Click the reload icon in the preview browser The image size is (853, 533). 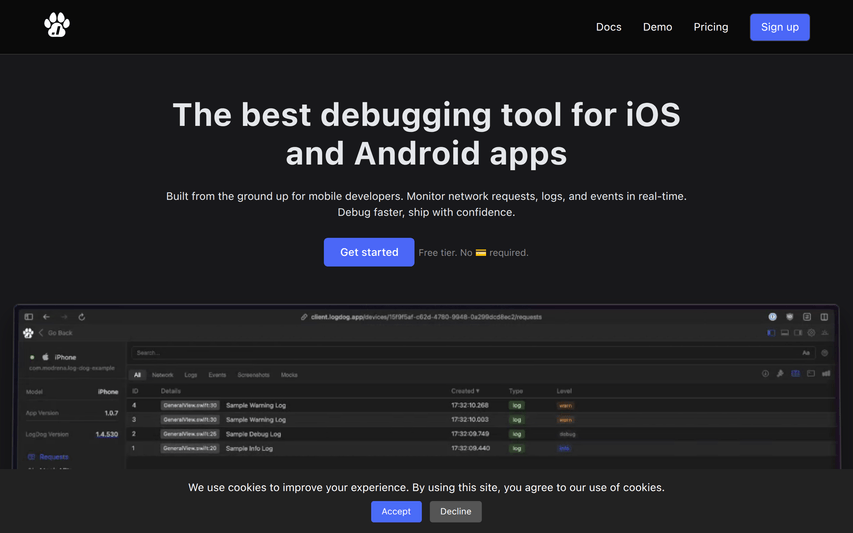[82, 317]
